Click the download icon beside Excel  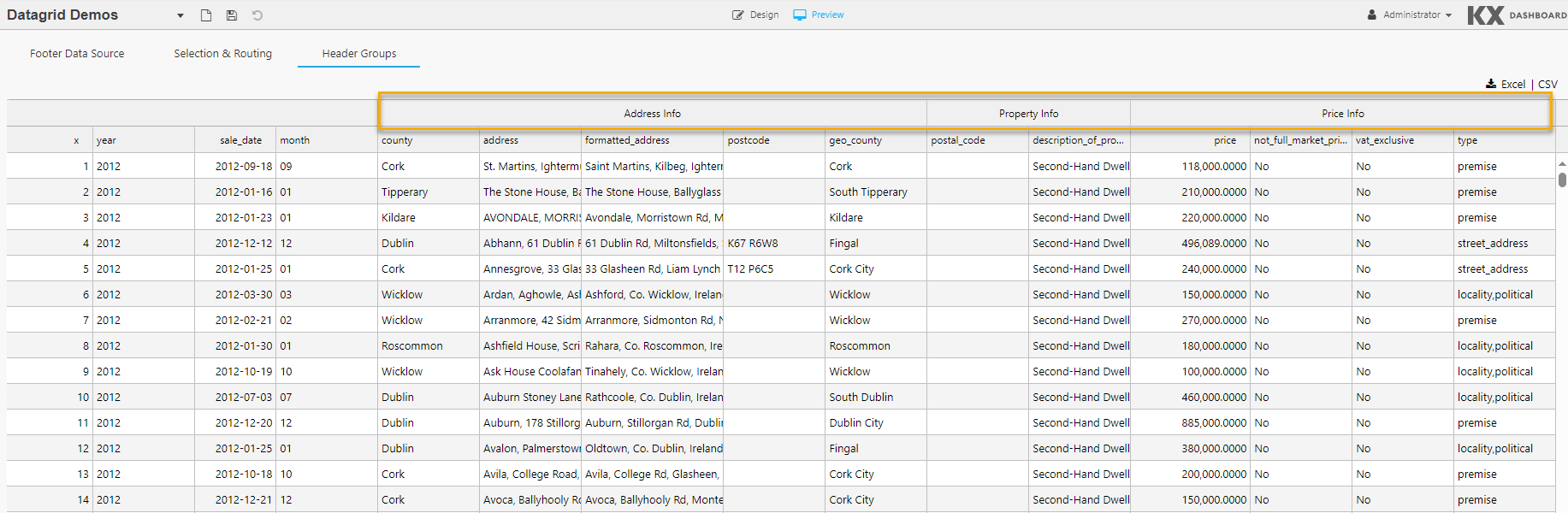pyautogui.click(x=1491, y=84)
